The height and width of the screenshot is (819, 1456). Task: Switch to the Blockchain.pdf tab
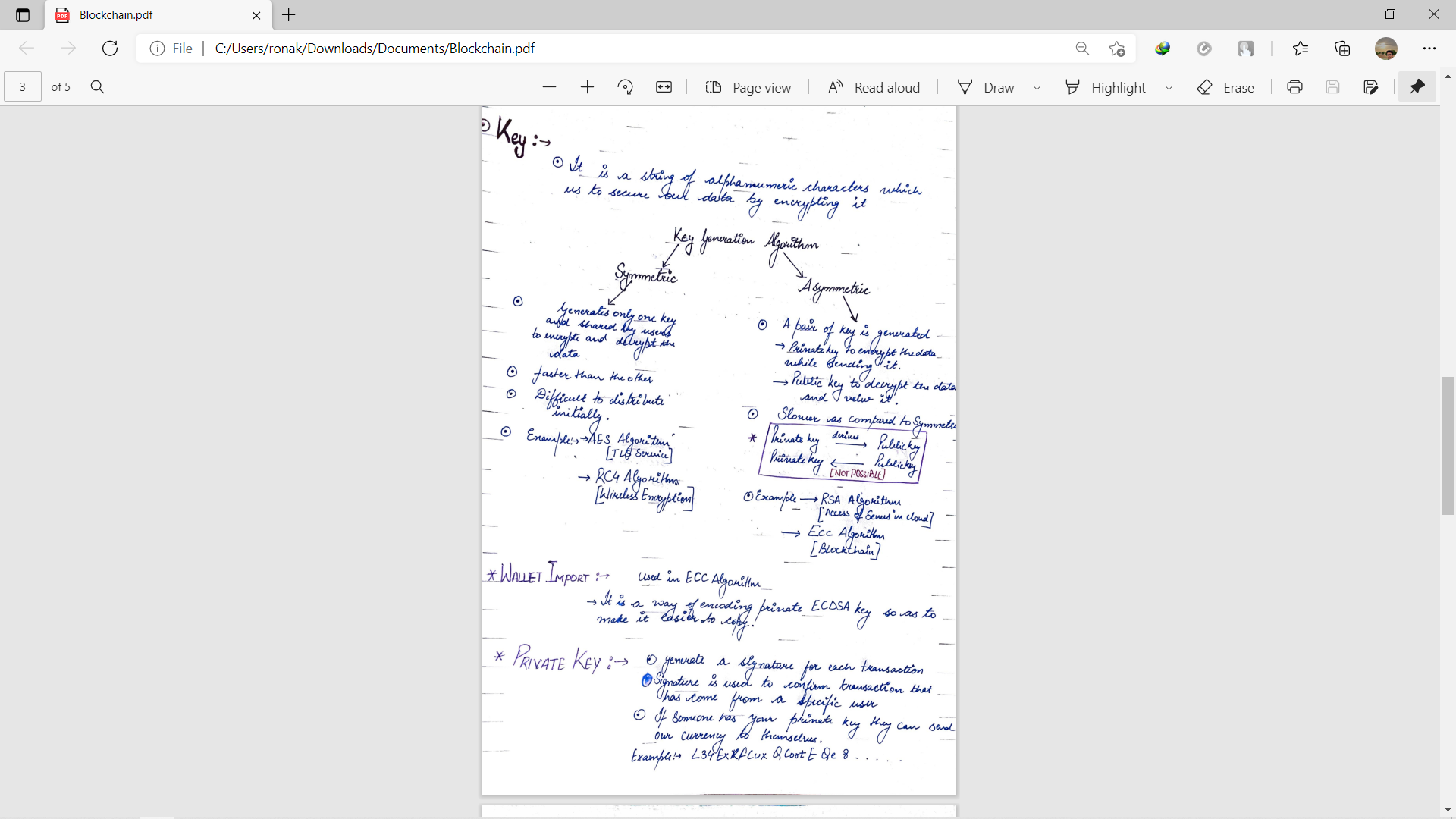(x=152, y=15)
